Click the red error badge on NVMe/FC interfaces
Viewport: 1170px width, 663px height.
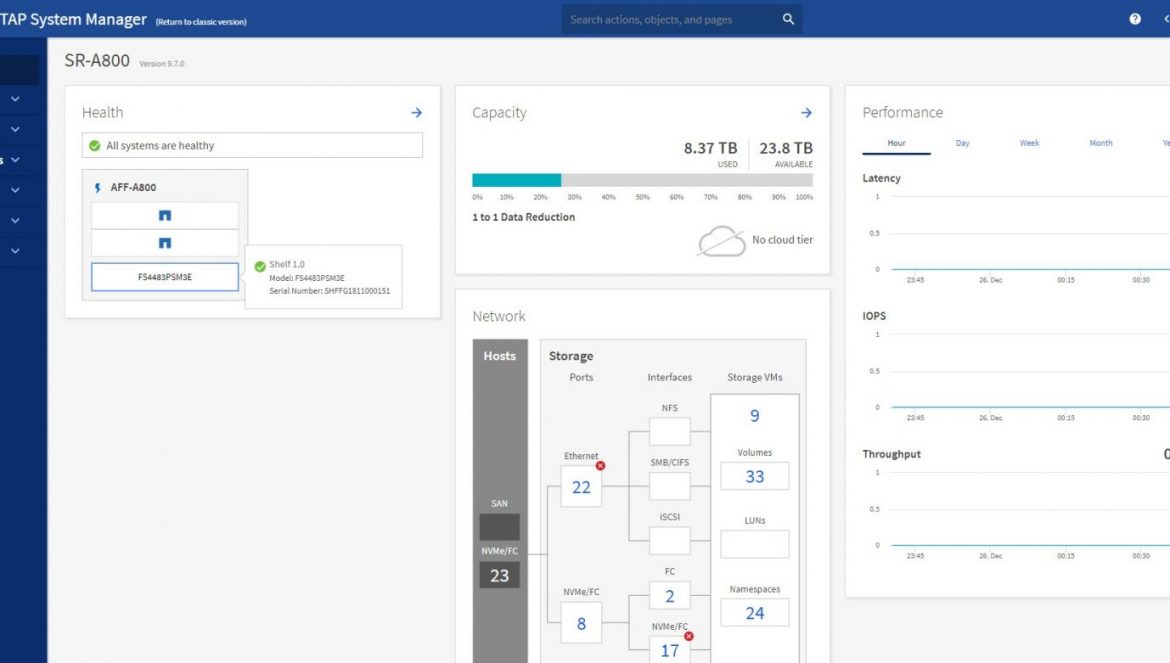pos(689,636)
